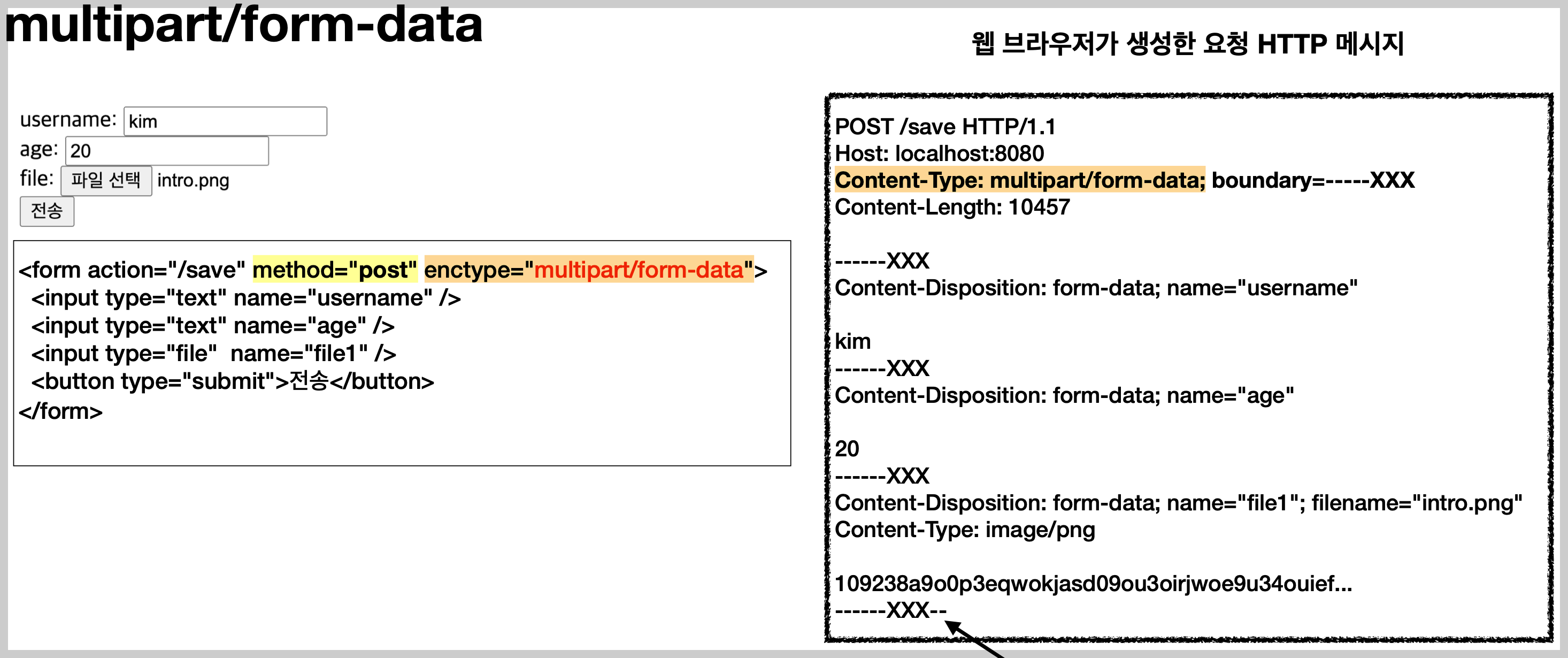Click the file1 input tag code line
1568x658 pixels.
pos(213,353)
